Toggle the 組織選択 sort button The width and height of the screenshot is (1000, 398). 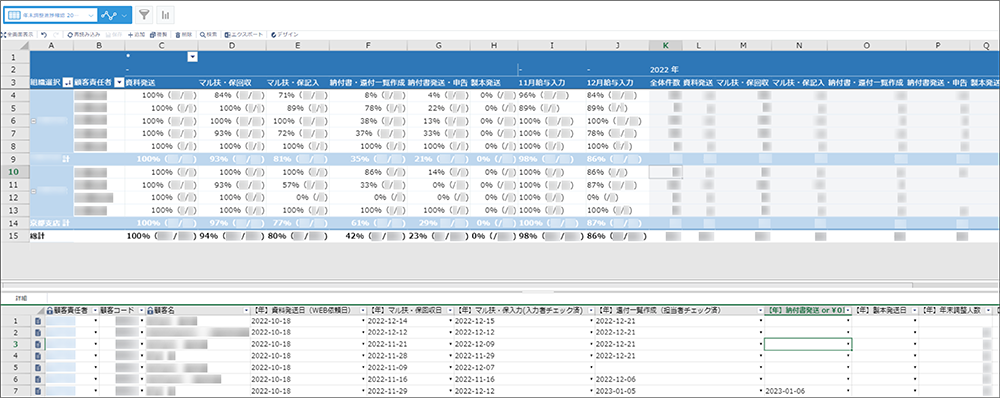68,83
